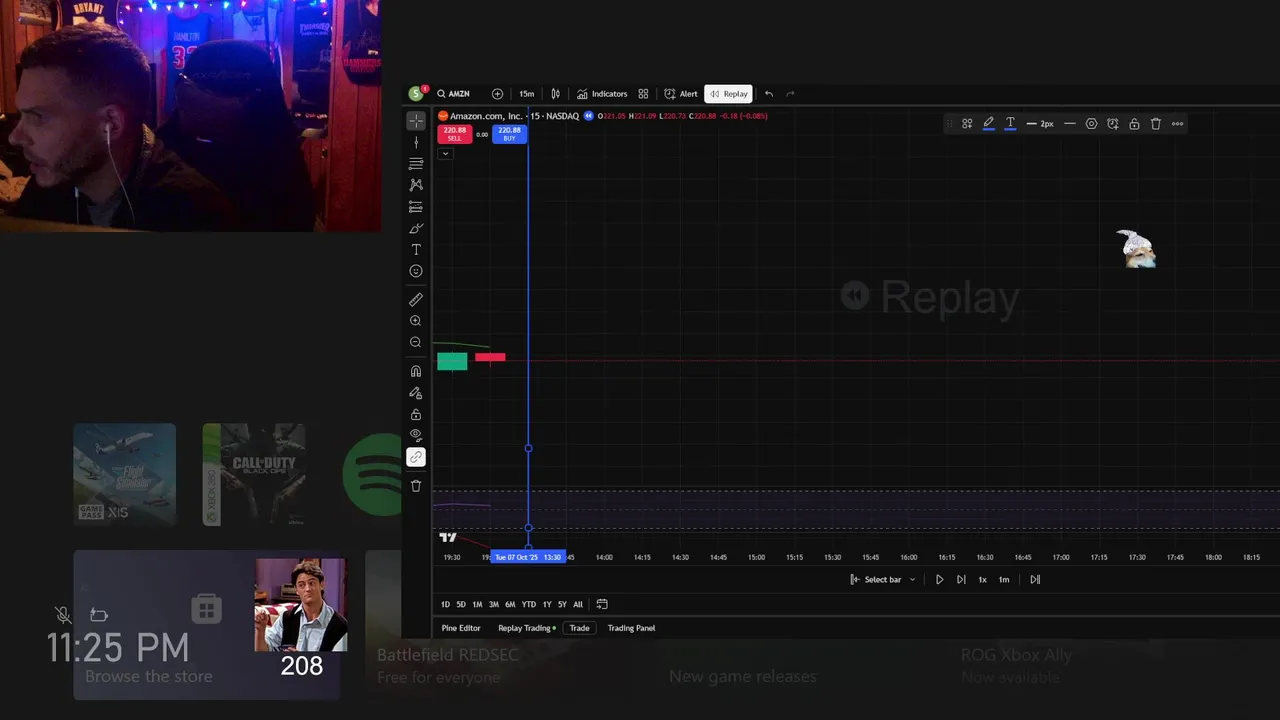This screenshot has height=720, width=1280.
Task: Open drawing templates in floating toolbar
Action: [967, 124]
